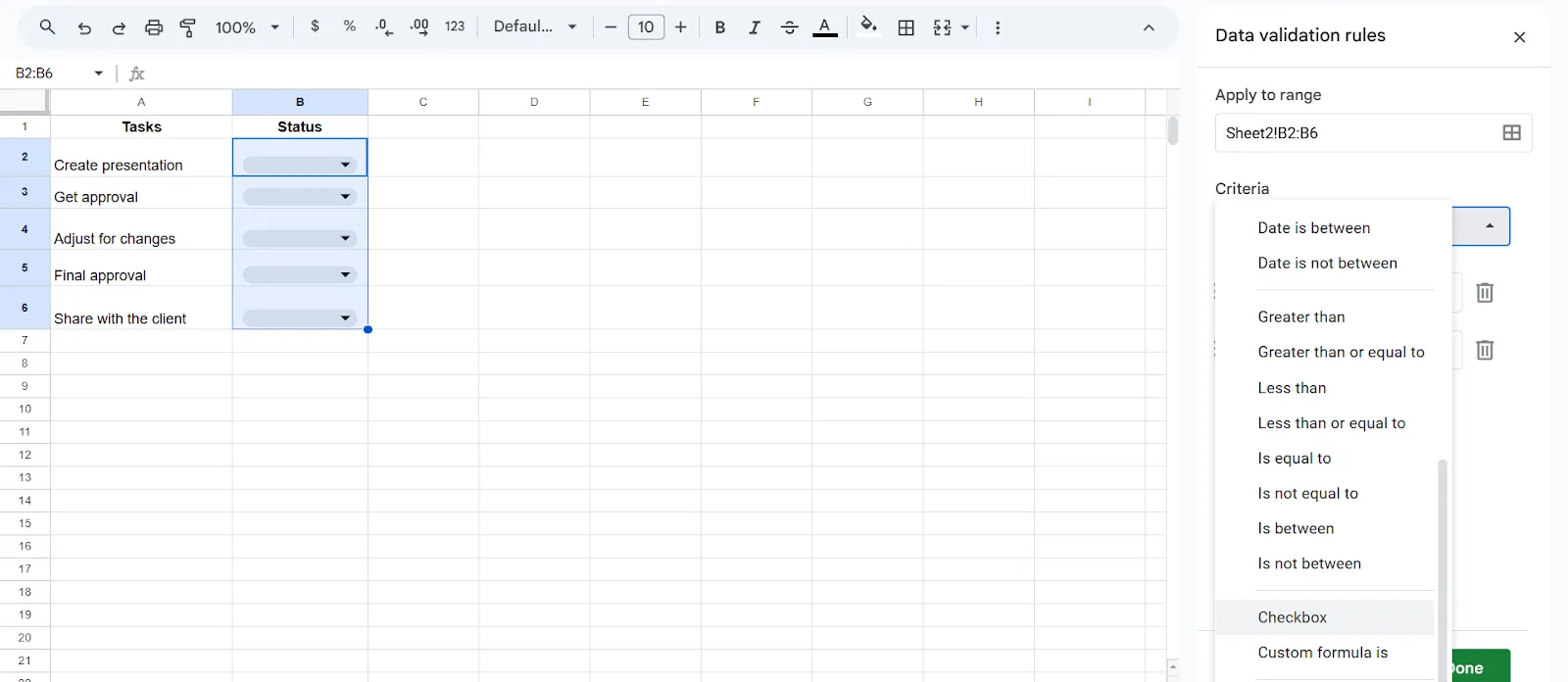
Task: Open the merge cells options arrow
Action: 965,27
